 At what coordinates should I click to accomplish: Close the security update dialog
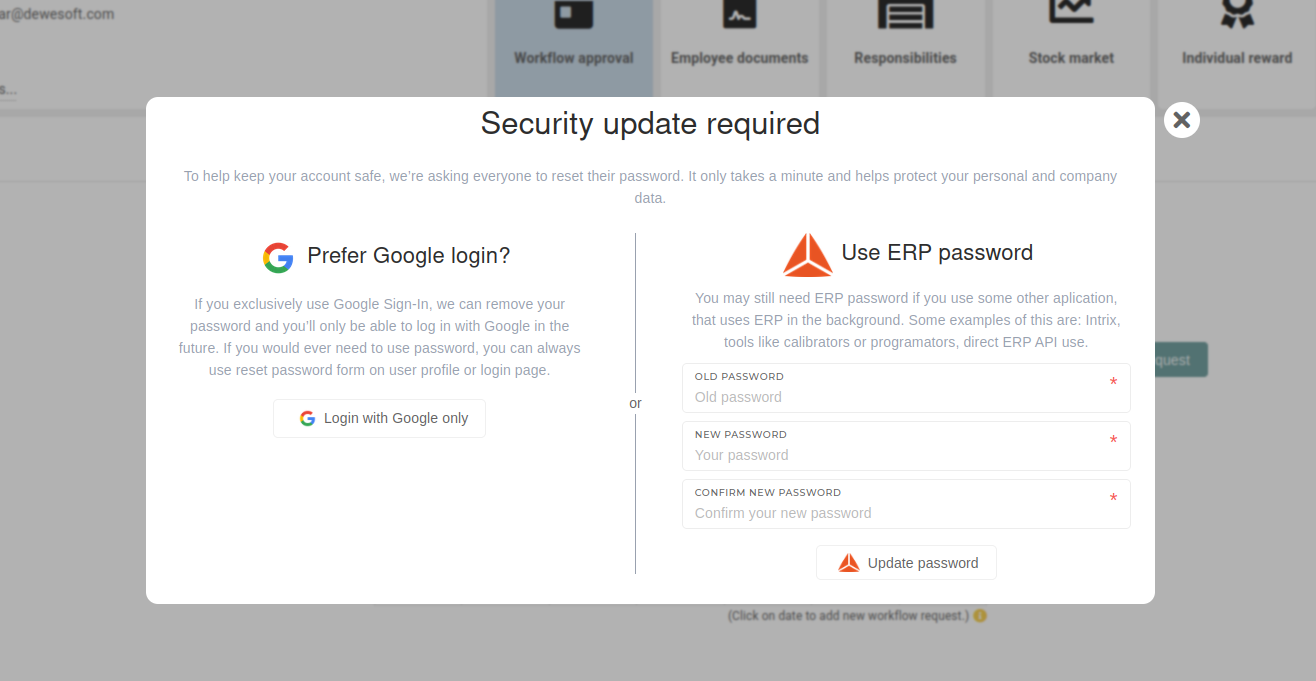[1182, 120]
